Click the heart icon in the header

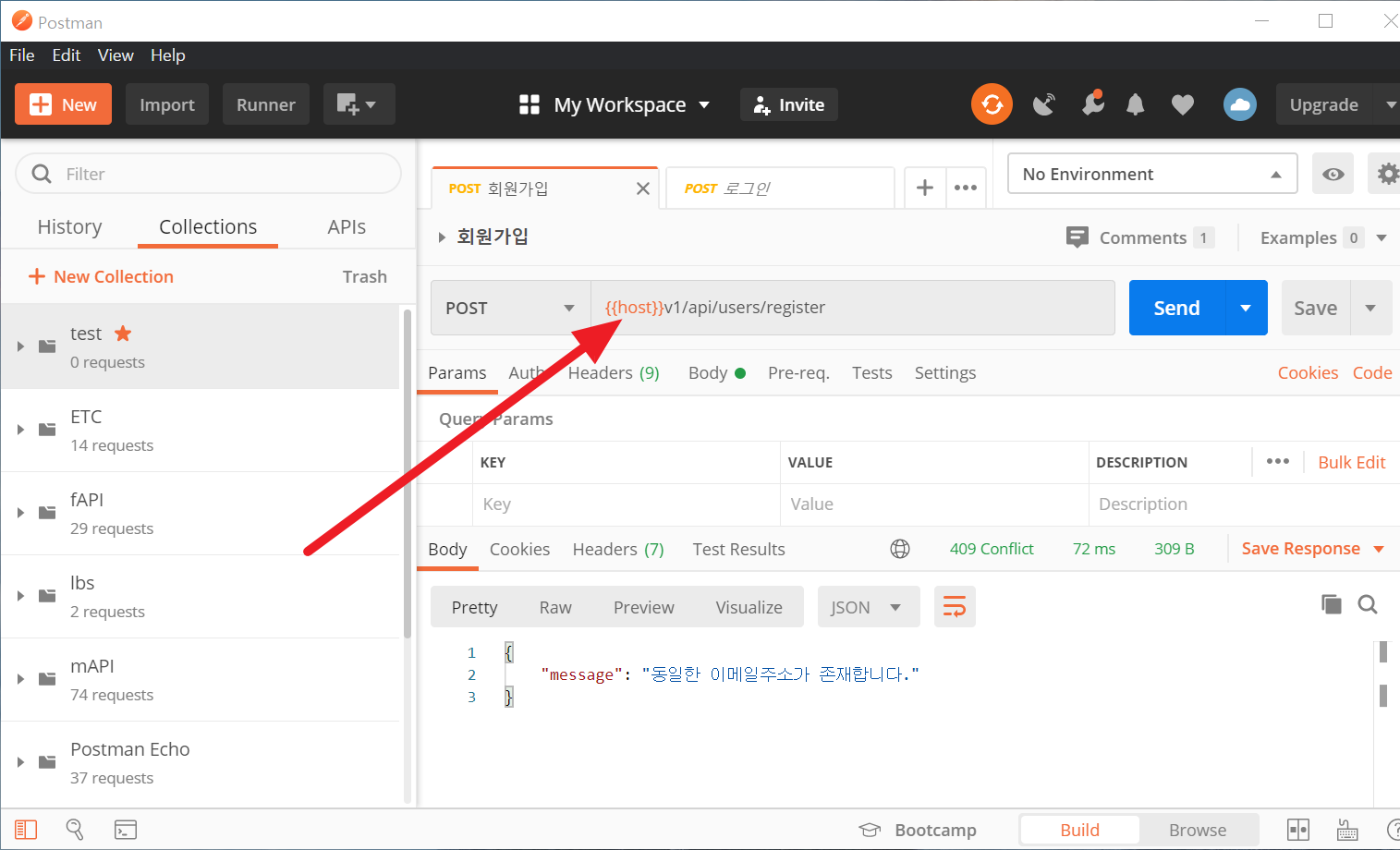tap(1183, 105)
